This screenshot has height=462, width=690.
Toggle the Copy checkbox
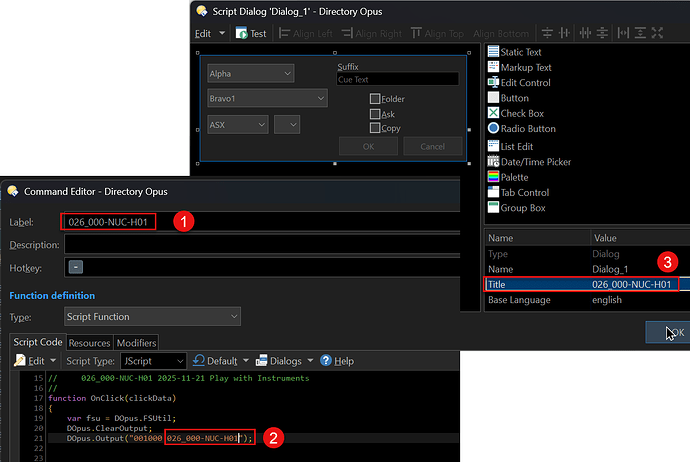[375, 128]
